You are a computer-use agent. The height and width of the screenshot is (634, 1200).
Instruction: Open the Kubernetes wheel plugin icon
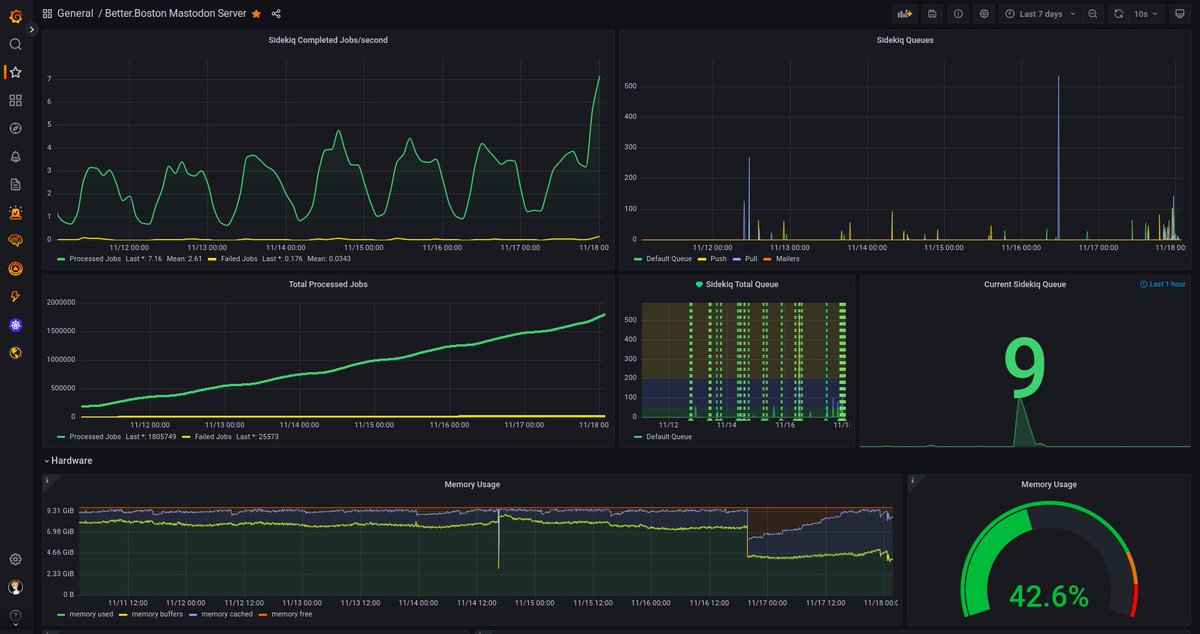point(15,324)
